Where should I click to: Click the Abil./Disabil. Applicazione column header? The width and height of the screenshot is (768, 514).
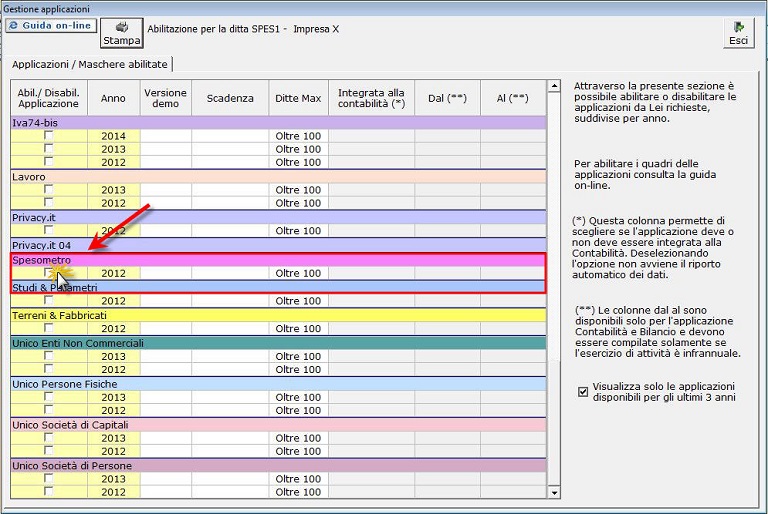click(49, 98)
